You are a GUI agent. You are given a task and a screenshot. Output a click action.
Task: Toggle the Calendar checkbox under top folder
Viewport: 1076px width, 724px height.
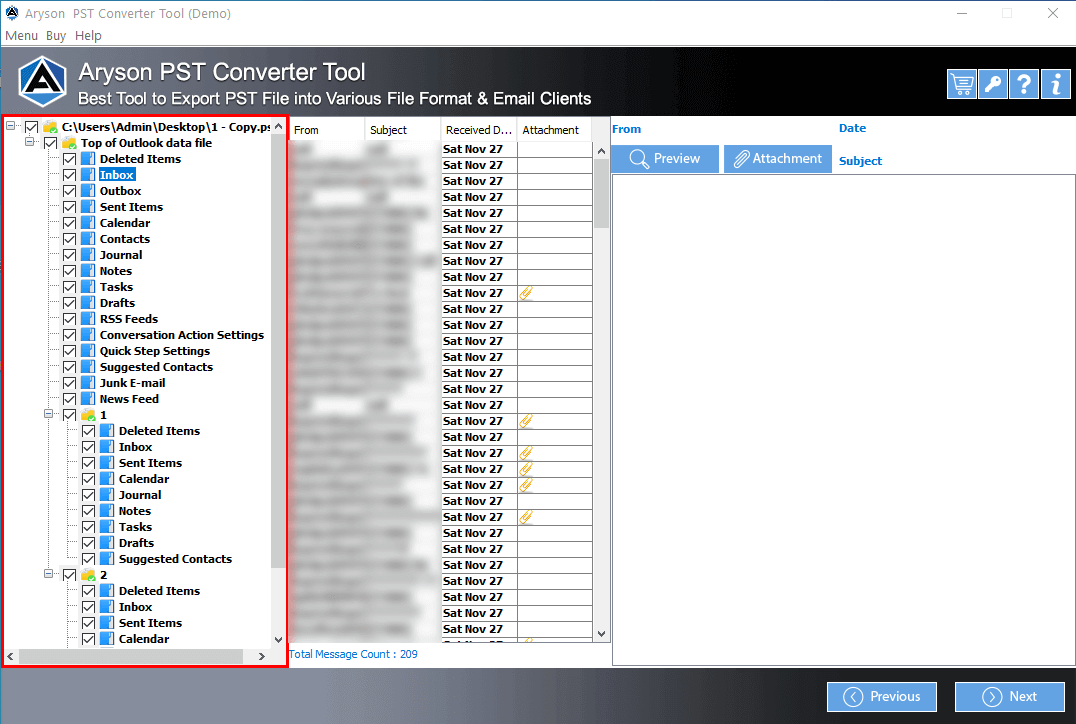(69, 223)
